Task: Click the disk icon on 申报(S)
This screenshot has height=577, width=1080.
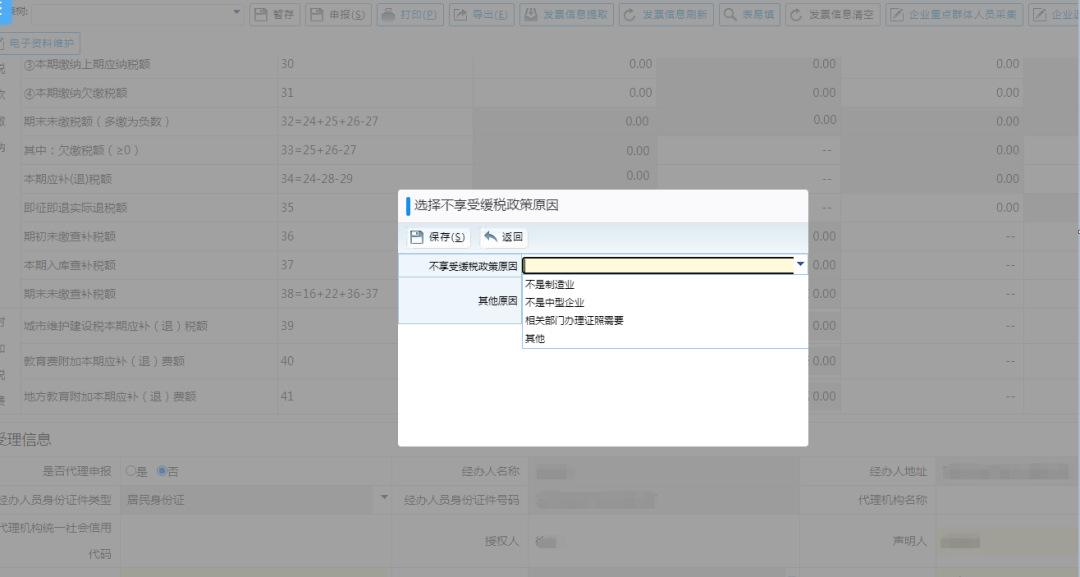Action: tap(316, 14)
